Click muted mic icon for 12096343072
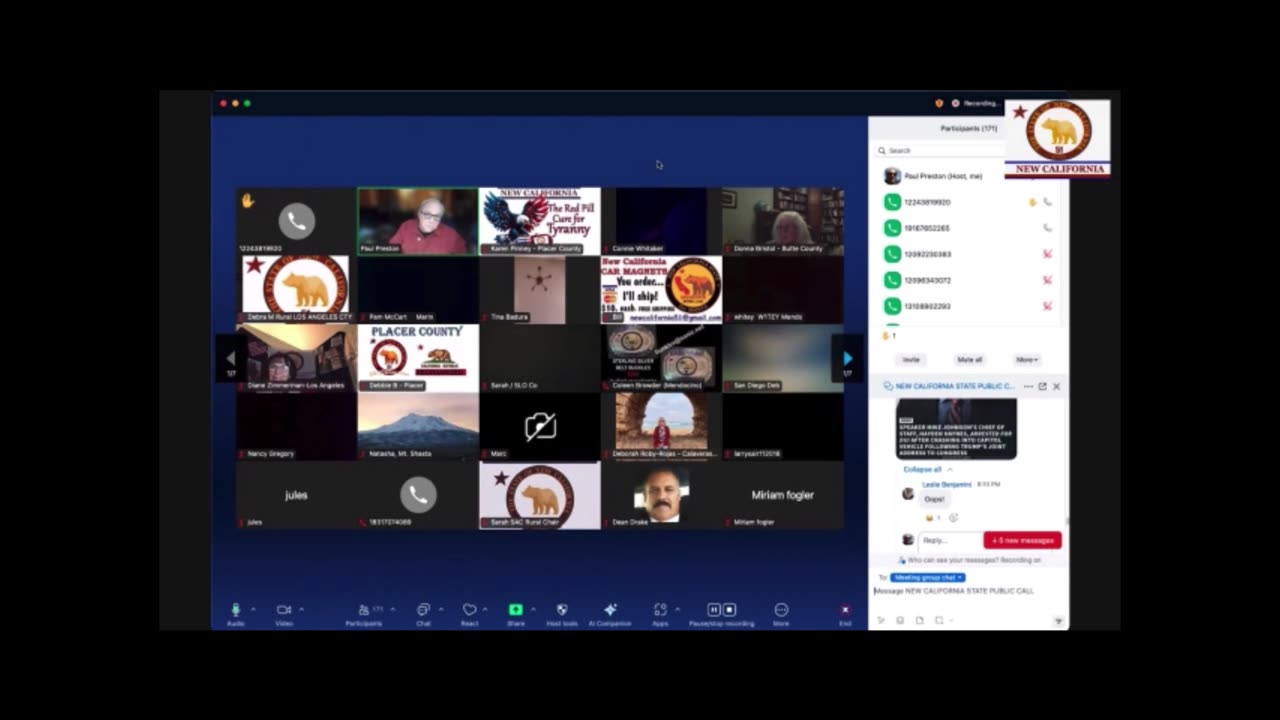Viewport: 1280px width, 720px height. tap(1047, 280)
